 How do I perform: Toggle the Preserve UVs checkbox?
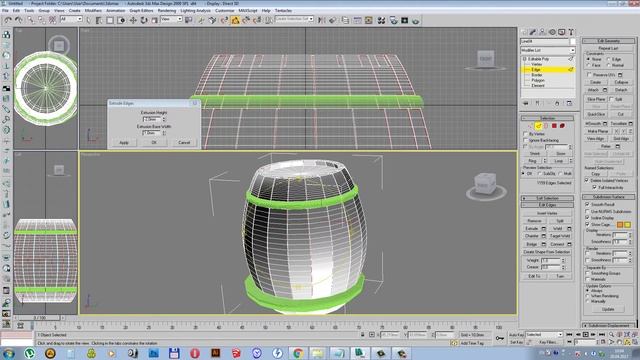point(589,75)
